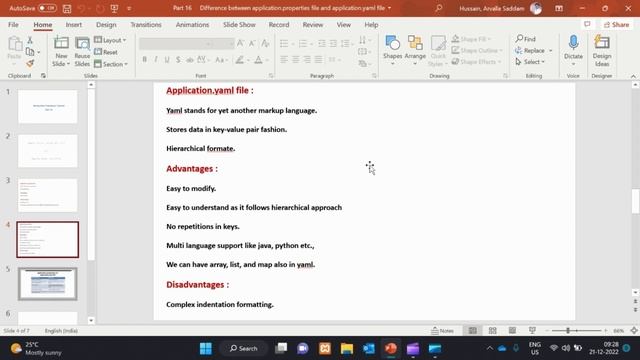Screen dimensions: 640x360
Task: Pick the text highlight color
Action: [240, 60]
